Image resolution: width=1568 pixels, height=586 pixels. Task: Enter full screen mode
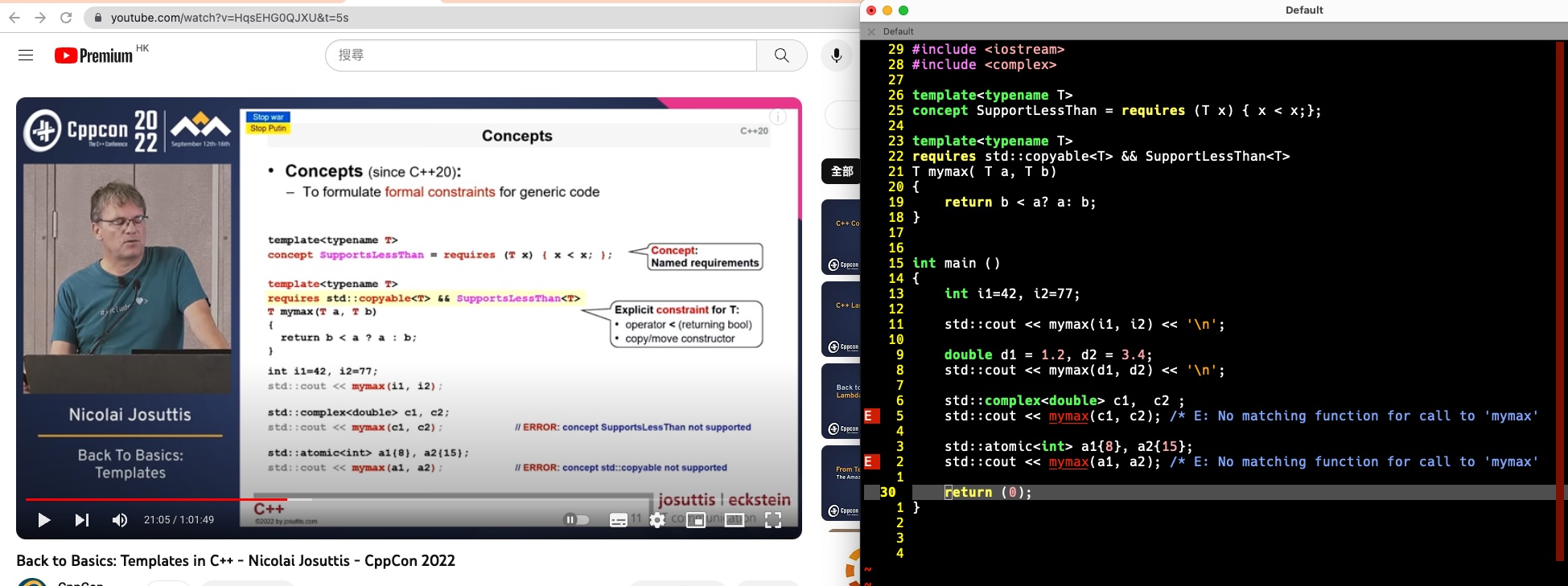(773, 520)
